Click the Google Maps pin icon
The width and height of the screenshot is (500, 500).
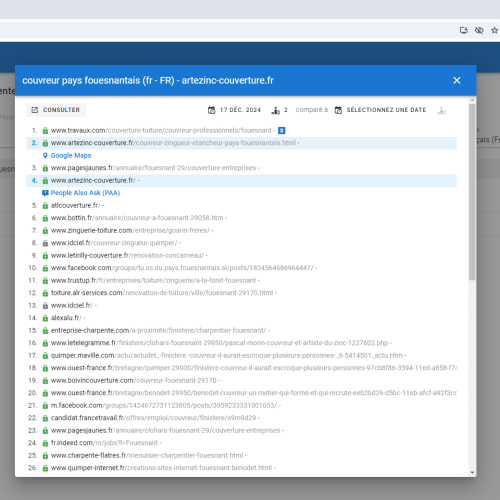45,155
